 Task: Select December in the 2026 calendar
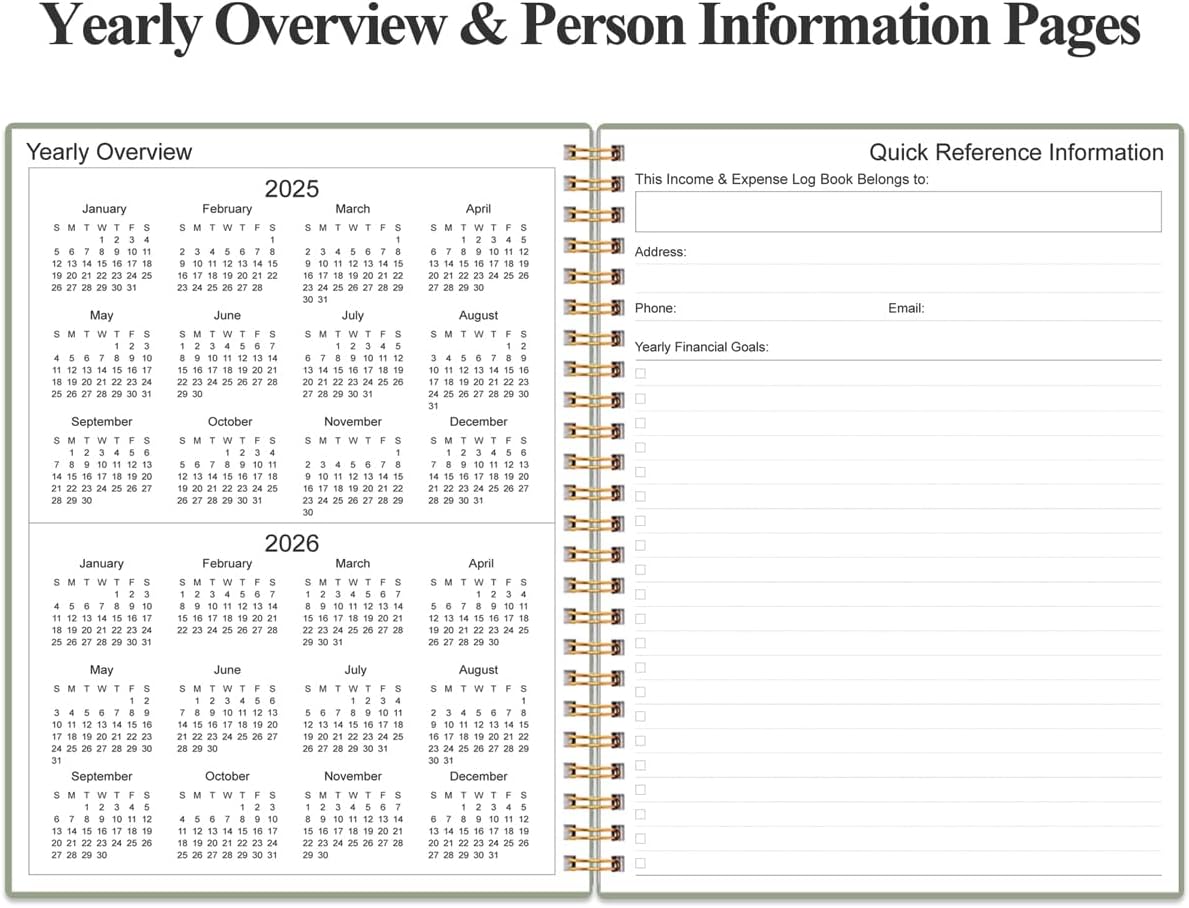pos(478,776)
